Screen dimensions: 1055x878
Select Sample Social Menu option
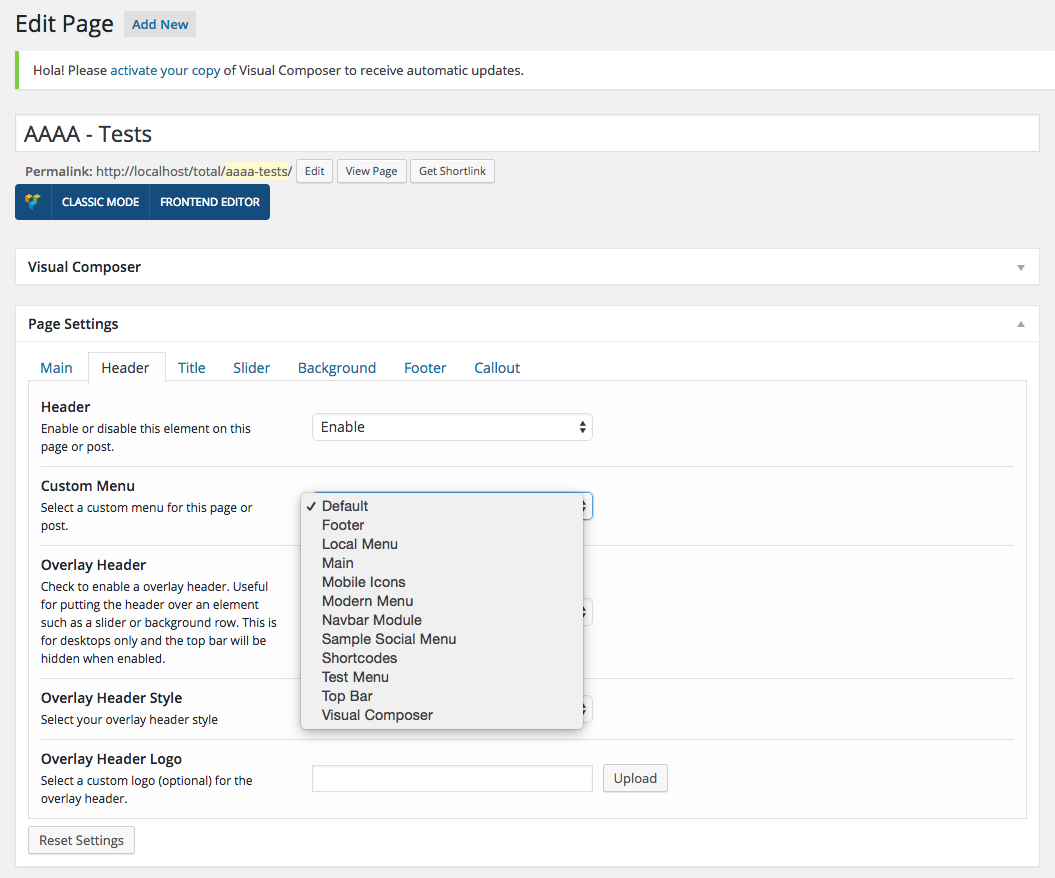[x=441, y=639]
